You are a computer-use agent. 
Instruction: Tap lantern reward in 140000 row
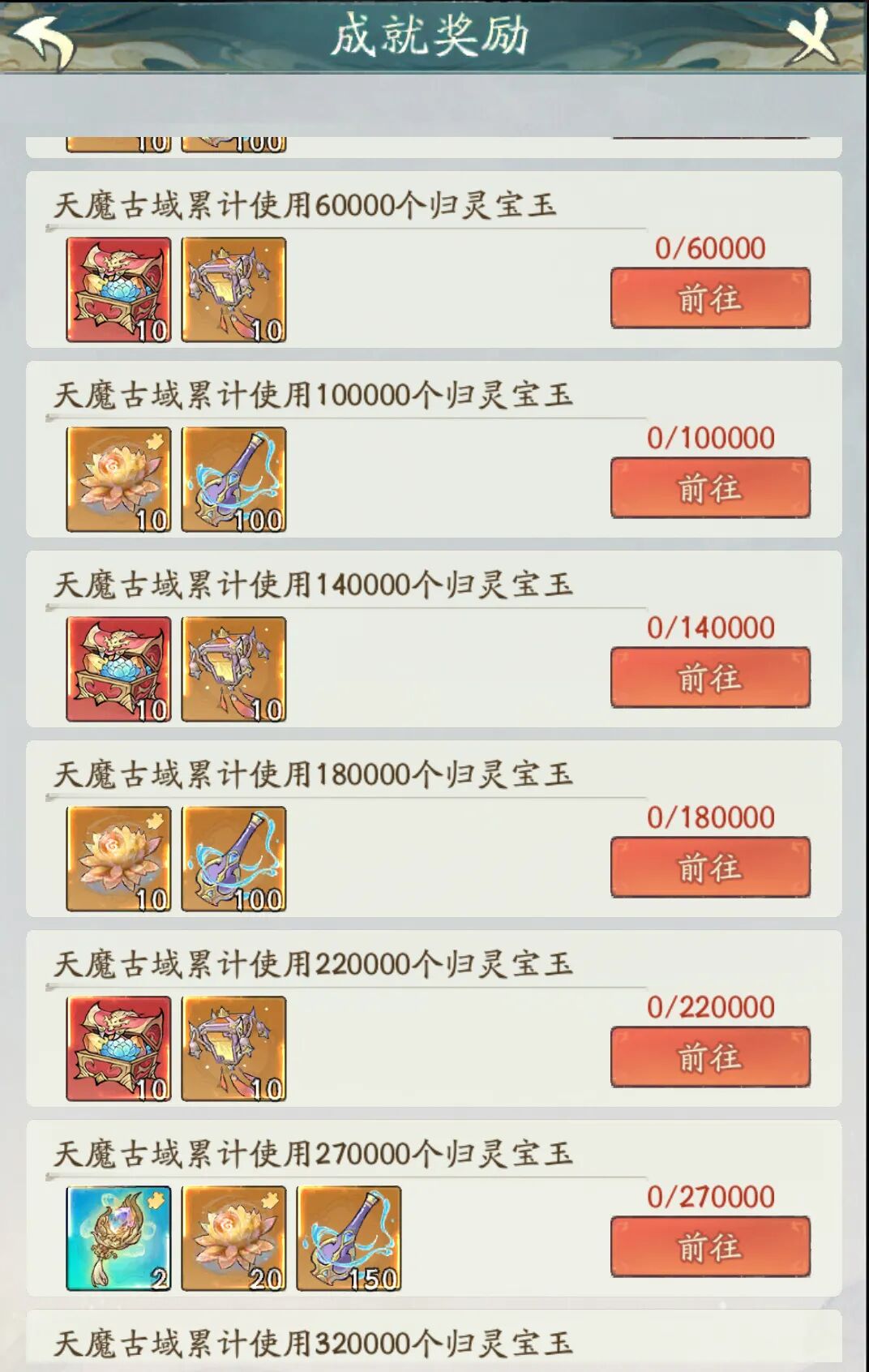(233, 669)
